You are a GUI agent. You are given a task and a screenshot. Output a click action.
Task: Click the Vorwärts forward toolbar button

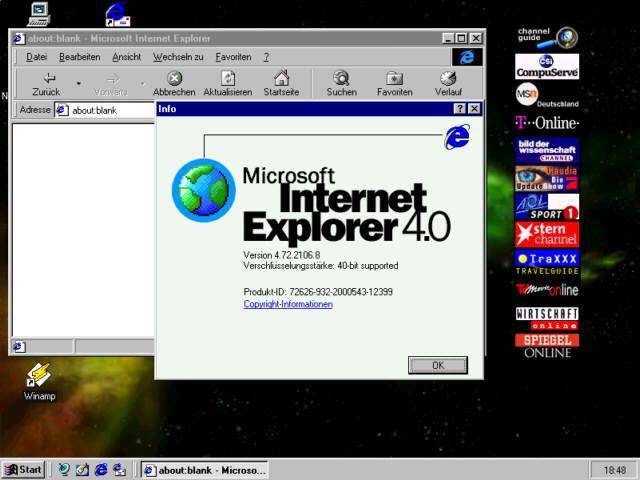(x=111, y=84)
